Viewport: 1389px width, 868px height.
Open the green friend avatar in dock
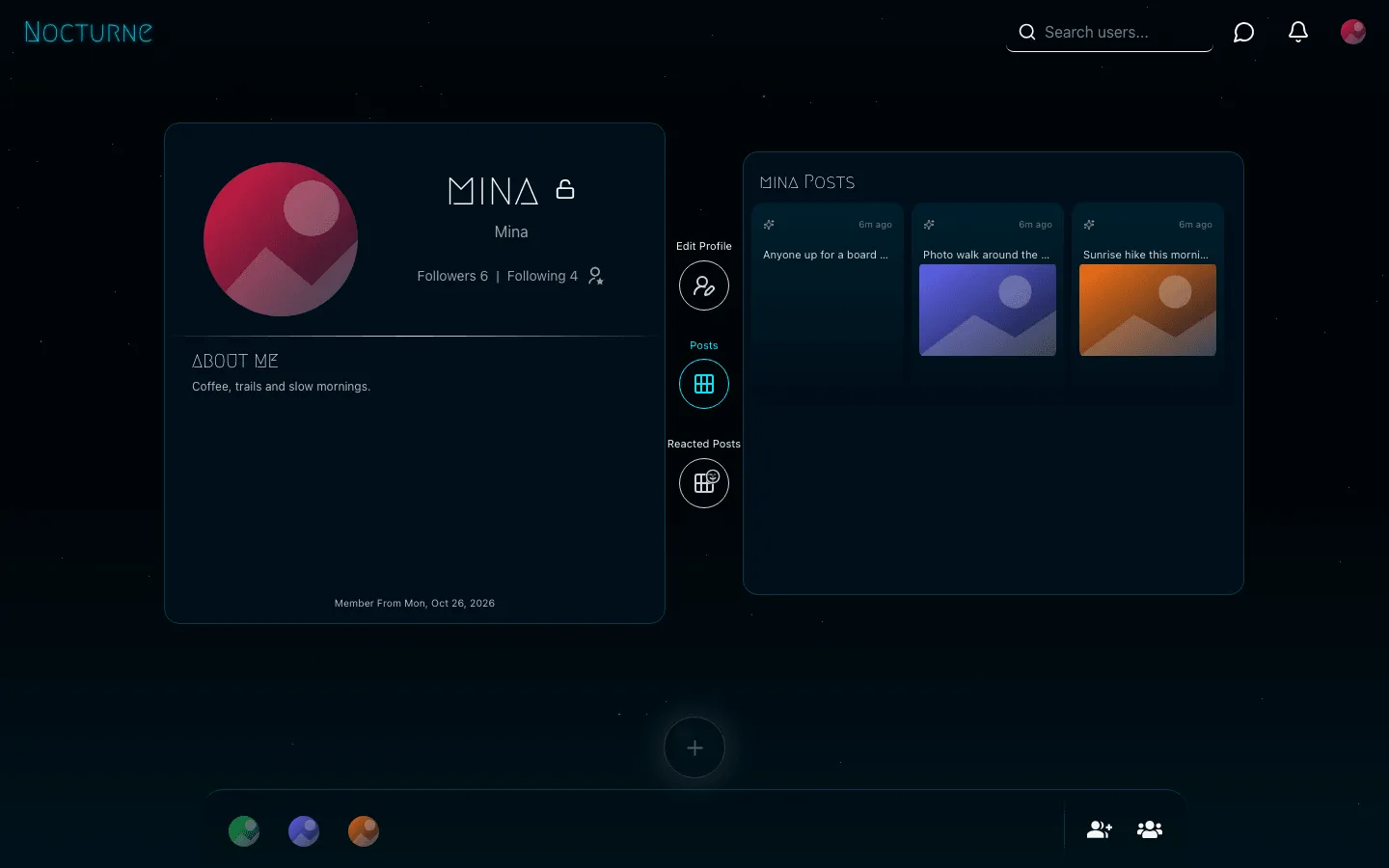pos(244,830)
